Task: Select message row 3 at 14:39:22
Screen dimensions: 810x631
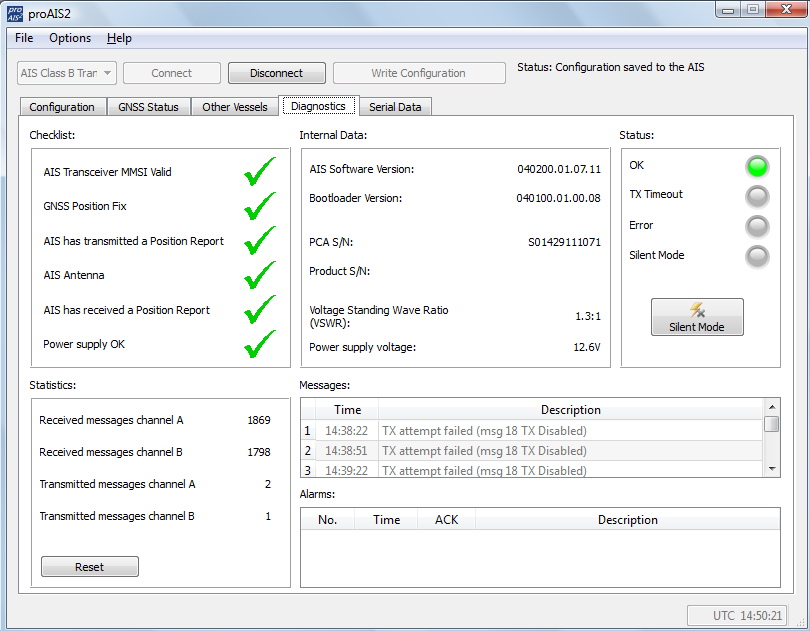Action: point(532,469)
